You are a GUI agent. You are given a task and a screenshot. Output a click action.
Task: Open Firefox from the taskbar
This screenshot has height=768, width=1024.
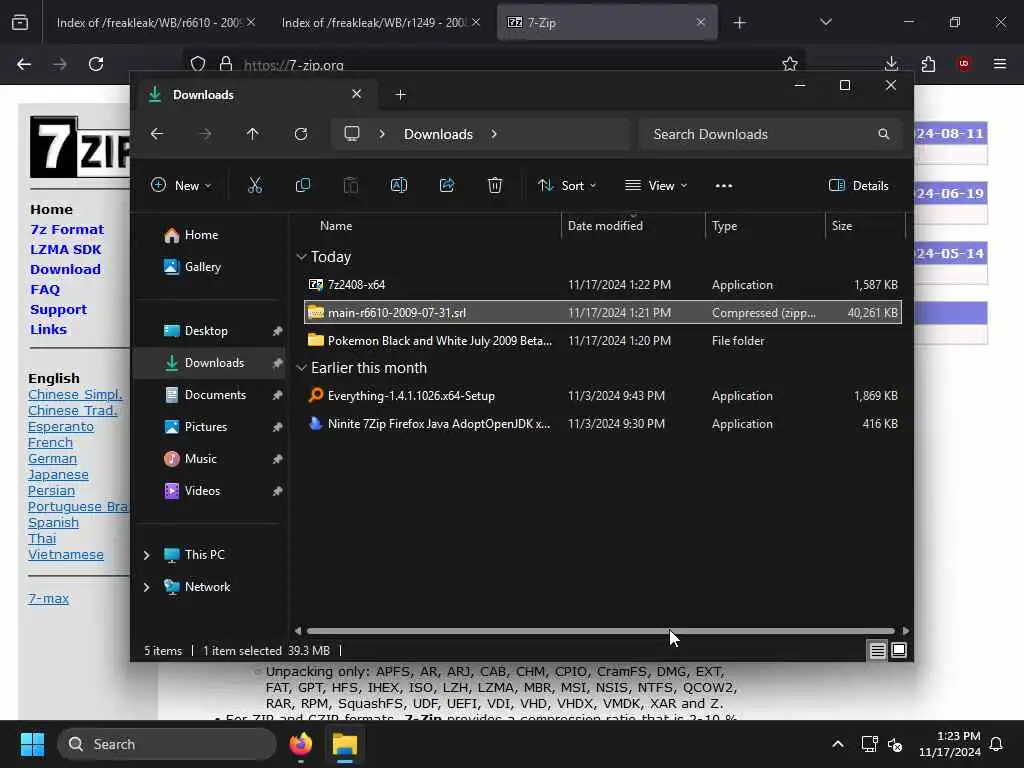pyautogui.click(x=300, y=744)
